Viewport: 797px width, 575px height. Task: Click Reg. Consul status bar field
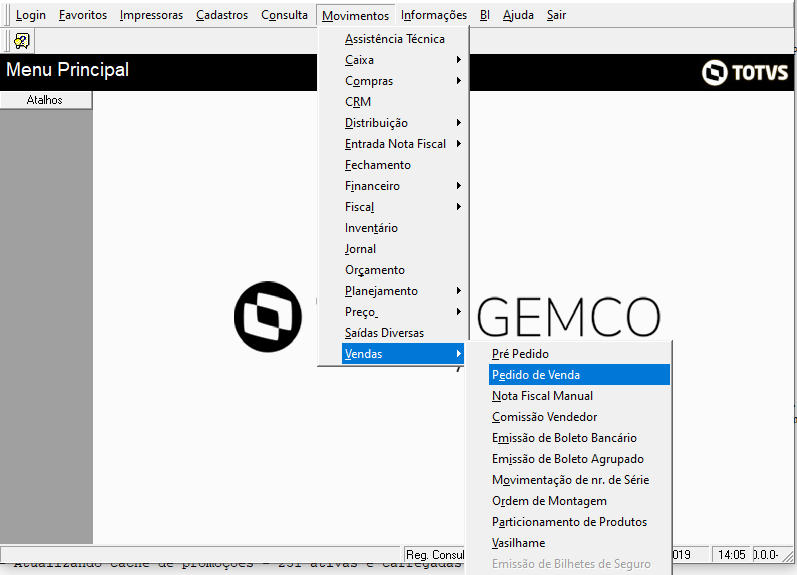coord(435,555)
